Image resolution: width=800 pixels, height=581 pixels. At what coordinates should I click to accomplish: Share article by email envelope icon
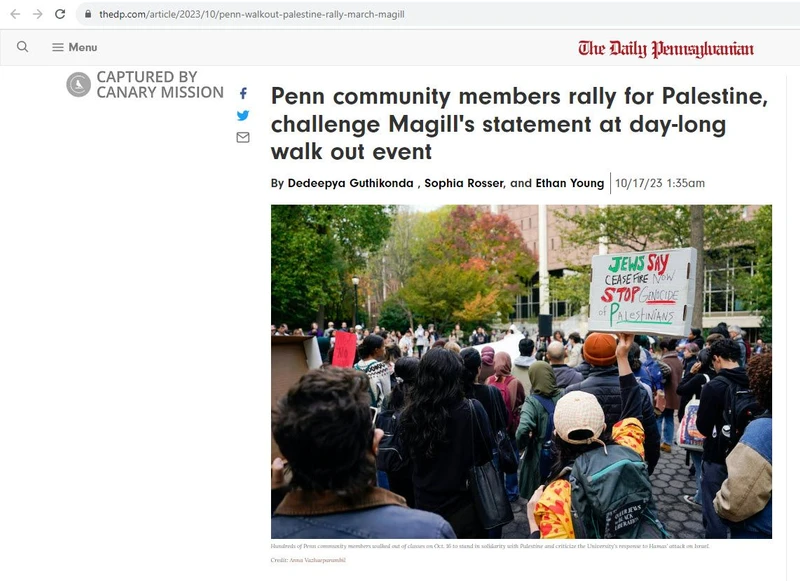pyautogui.click(x=243, y=137)
